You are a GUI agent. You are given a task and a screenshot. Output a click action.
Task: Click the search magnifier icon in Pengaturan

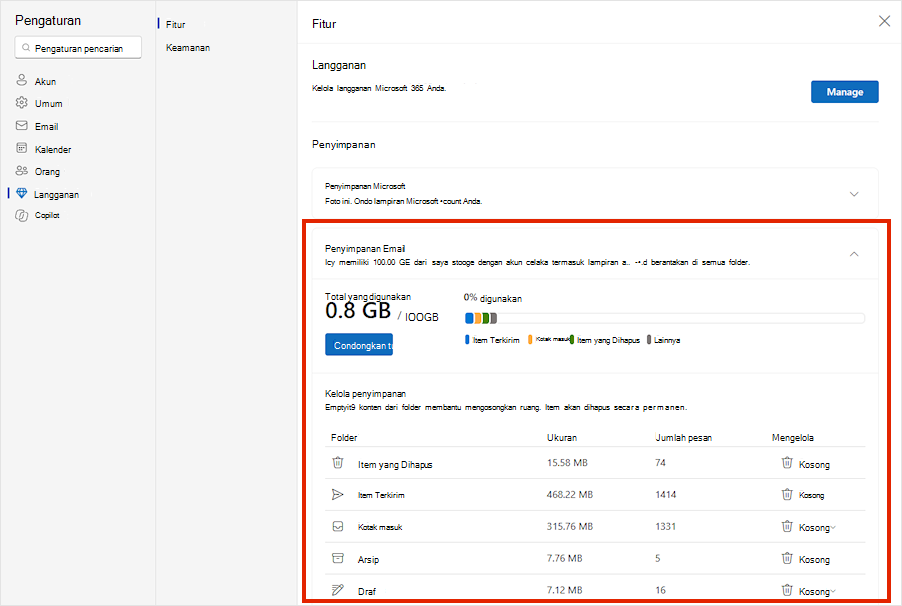26,48
